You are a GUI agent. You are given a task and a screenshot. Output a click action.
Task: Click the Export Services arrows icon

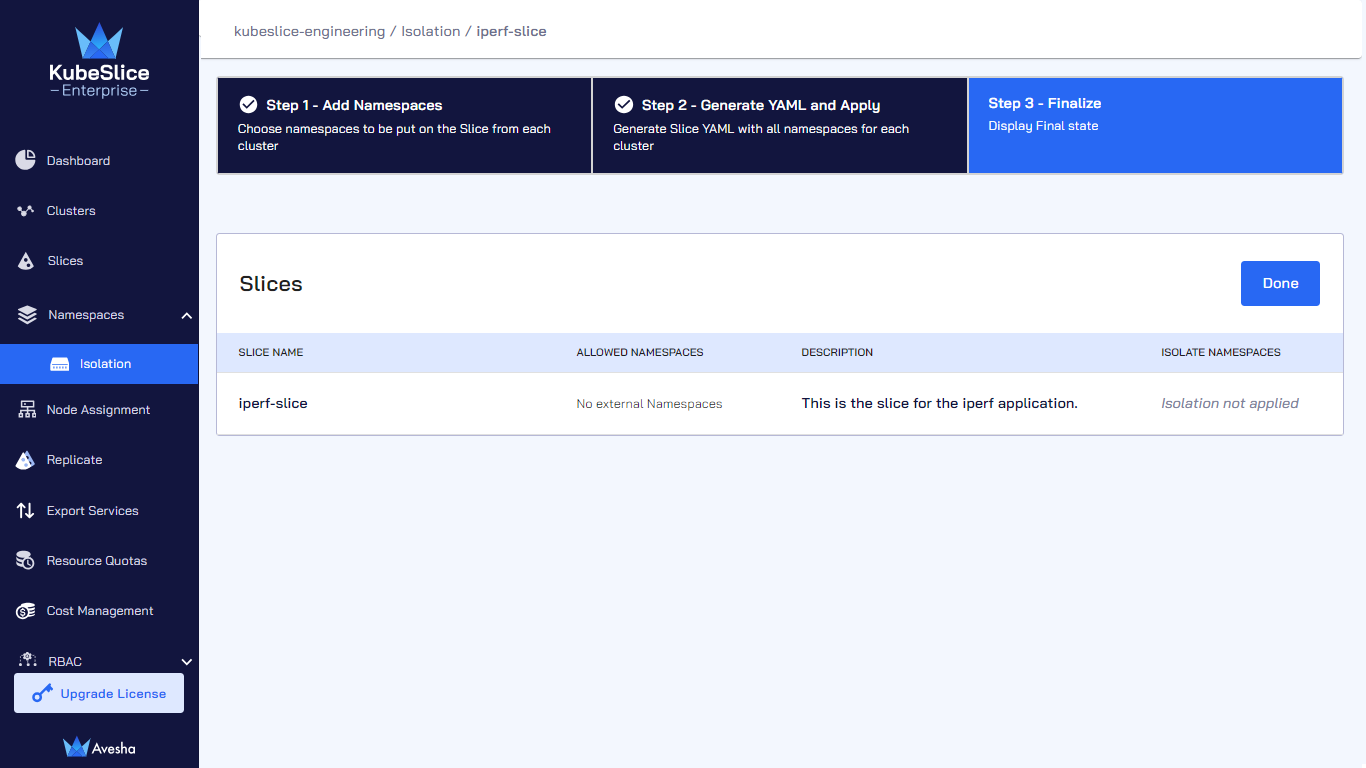click(x=26, y=511)
